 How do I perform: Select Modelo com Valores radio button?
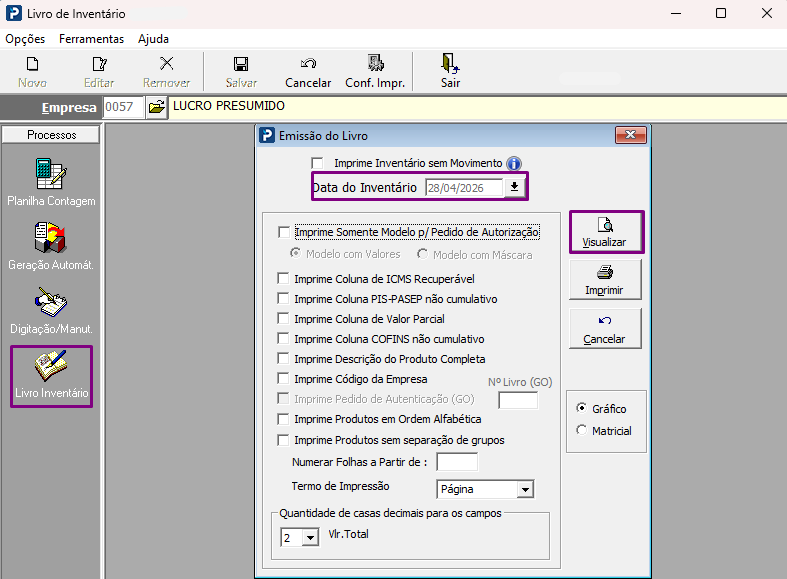coord(296,253)
